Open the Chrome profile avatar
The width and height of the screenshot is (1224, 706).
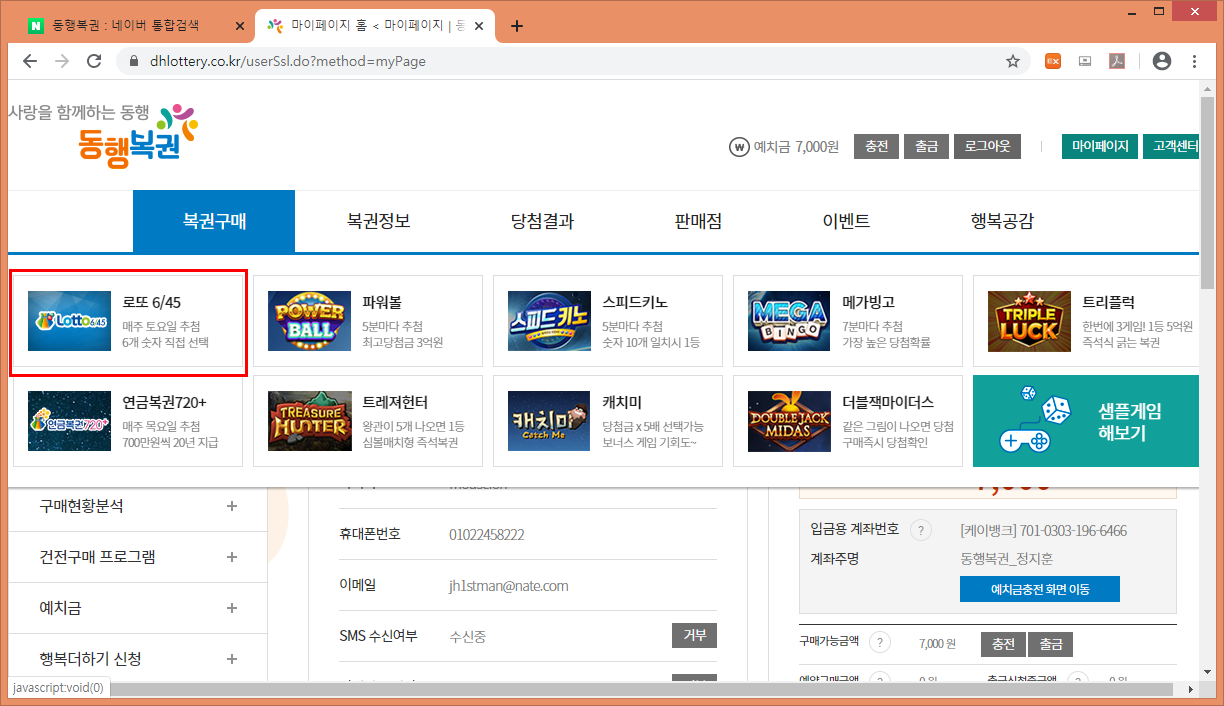(1161, 61)
